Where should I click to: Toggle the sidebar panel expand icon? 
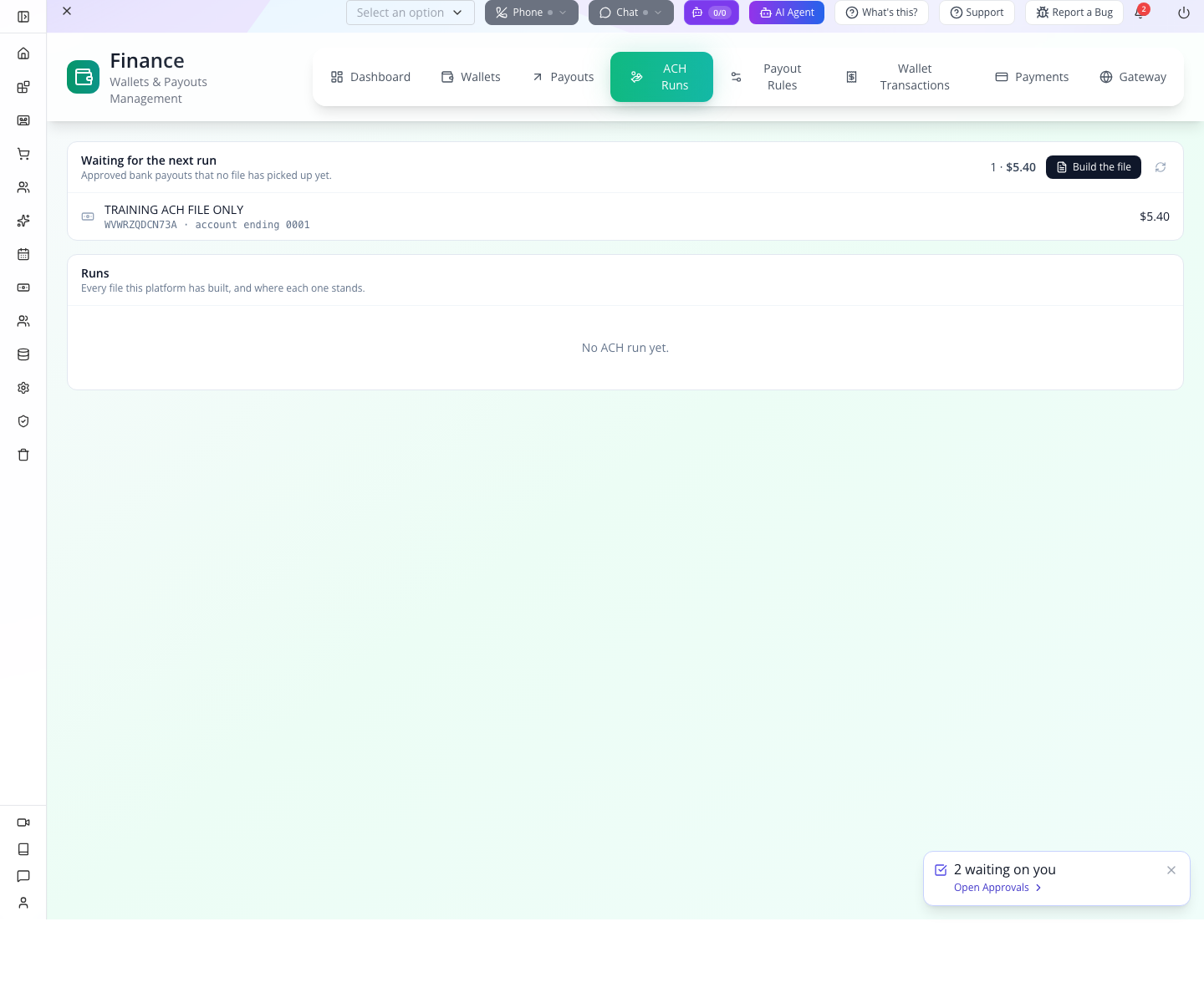(x=23, y=17)
